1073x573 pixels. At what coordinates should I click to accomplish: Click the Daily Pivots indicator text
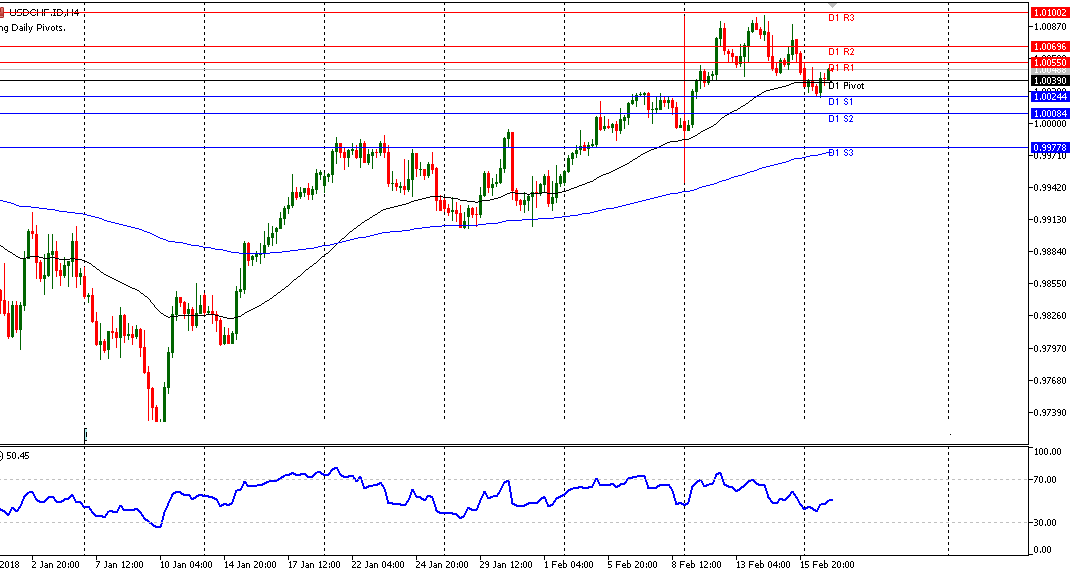click(x=35, y=28)
